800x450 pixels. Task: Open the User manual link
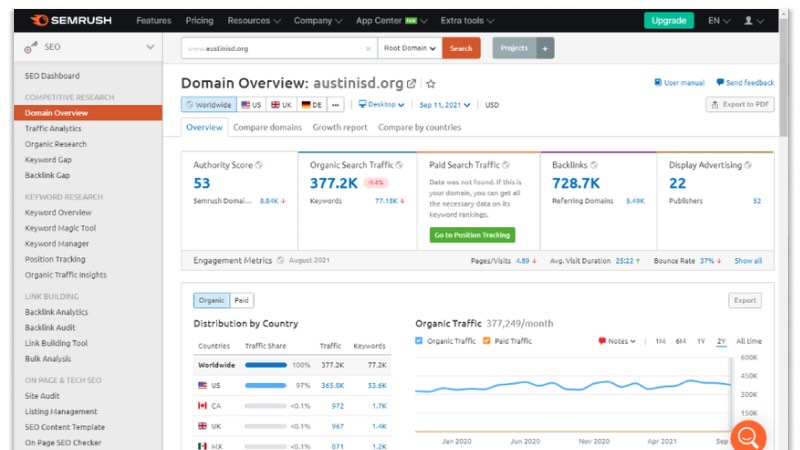(x=680, y=83)
